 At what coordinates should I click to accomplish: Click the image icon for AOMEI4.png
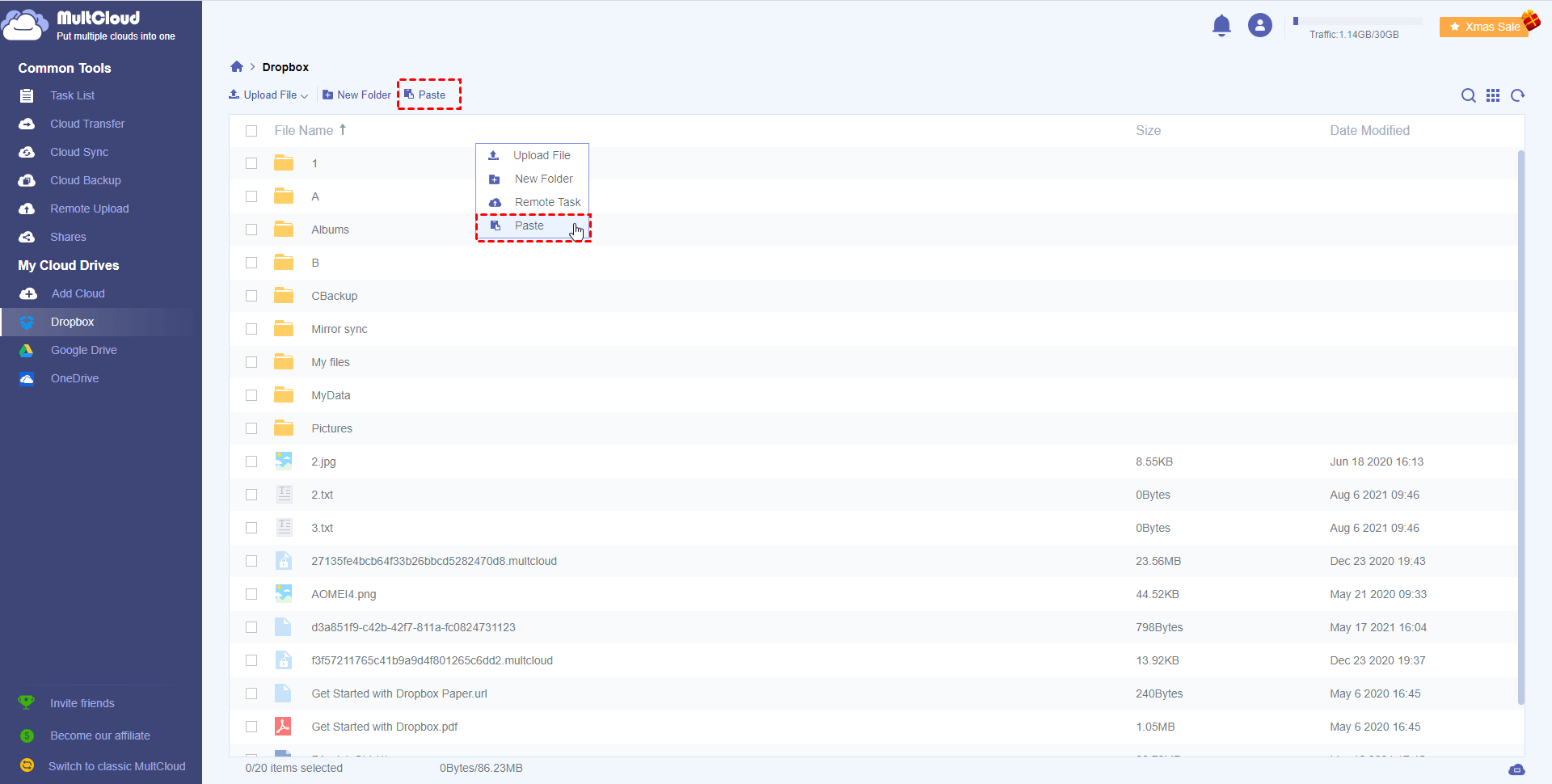(283, 593)
